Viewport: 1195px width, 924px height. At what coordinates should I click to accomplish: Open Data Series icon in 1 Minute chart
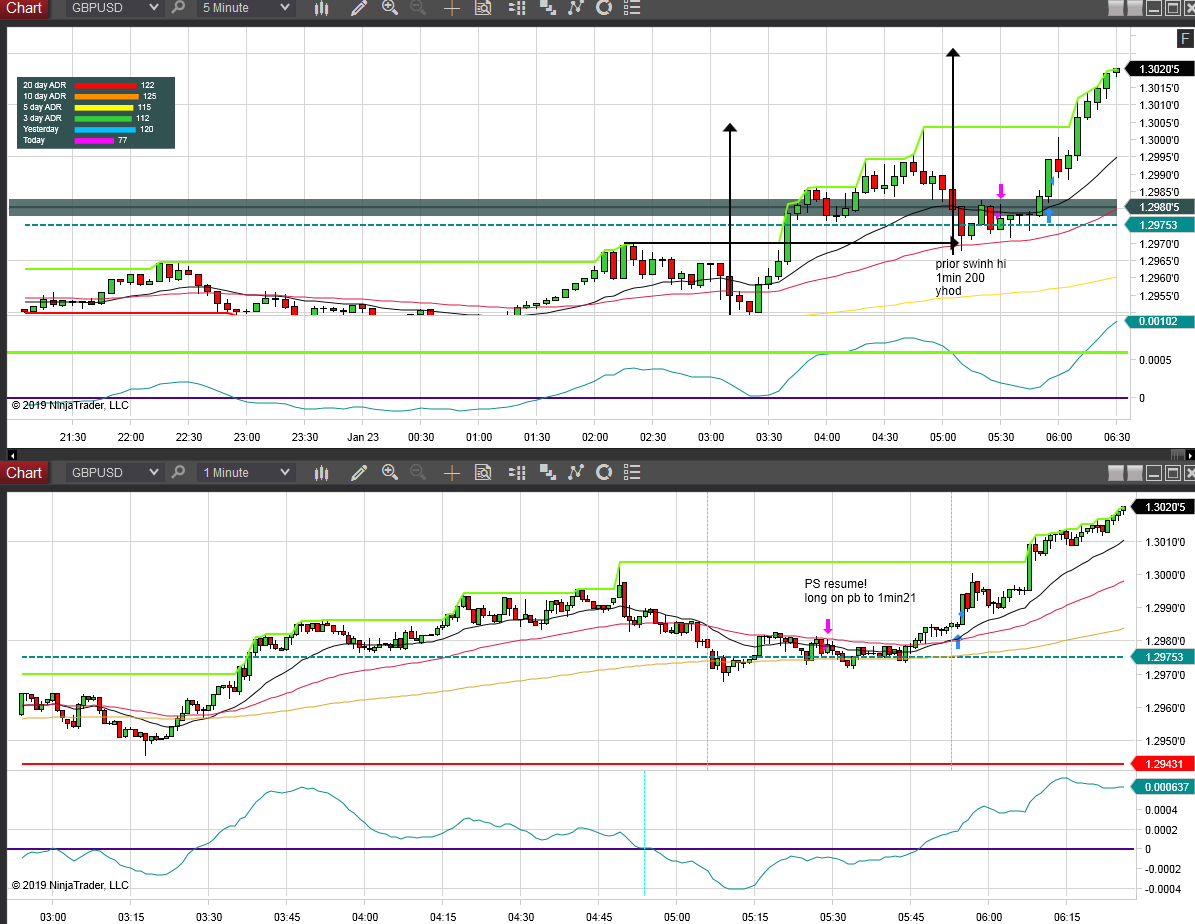pyautogui.click(x=547, y=473)
